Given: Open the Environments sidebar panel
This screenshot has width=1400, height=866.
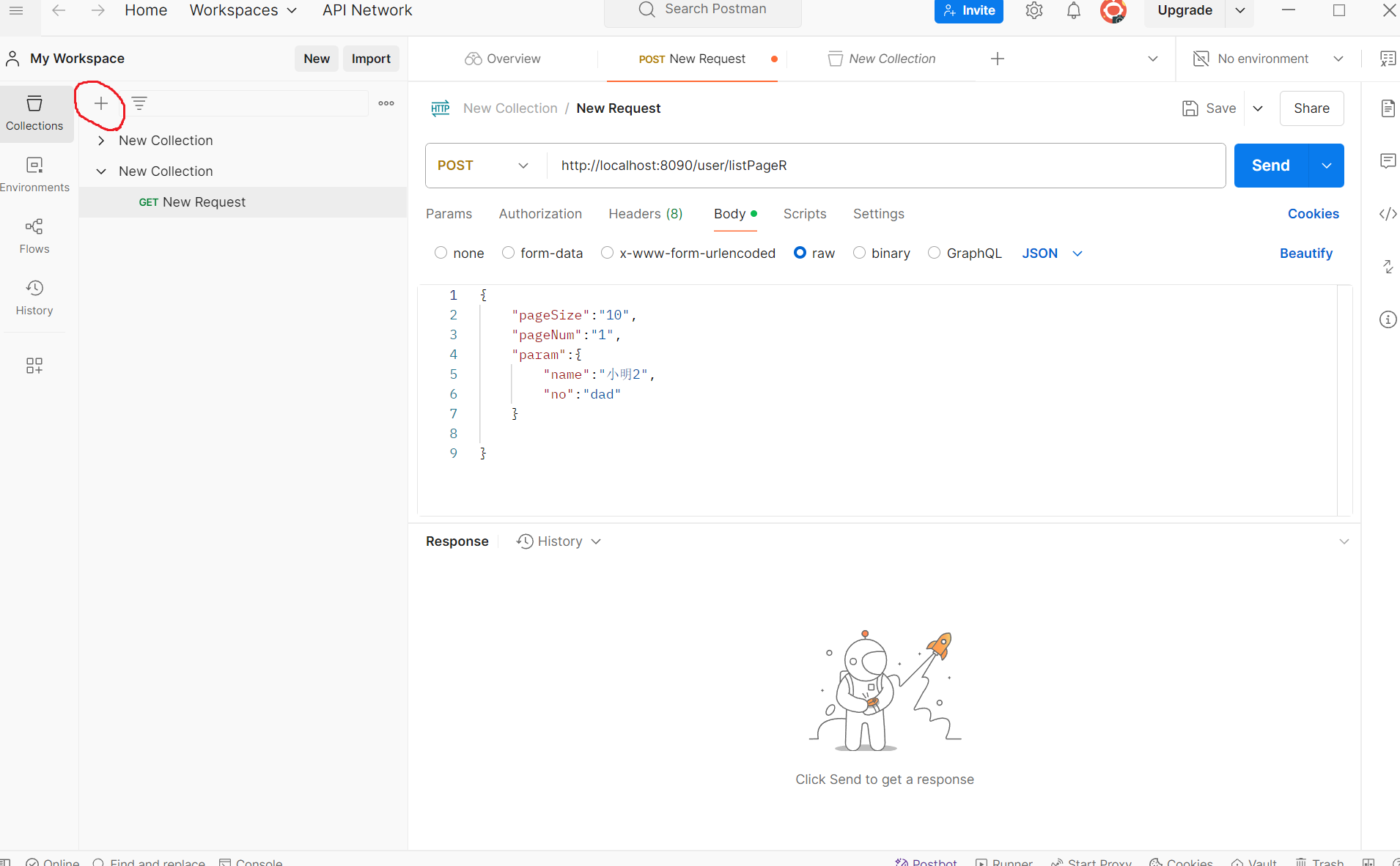Looking at the screenshot, I should [x=34, y=174].
